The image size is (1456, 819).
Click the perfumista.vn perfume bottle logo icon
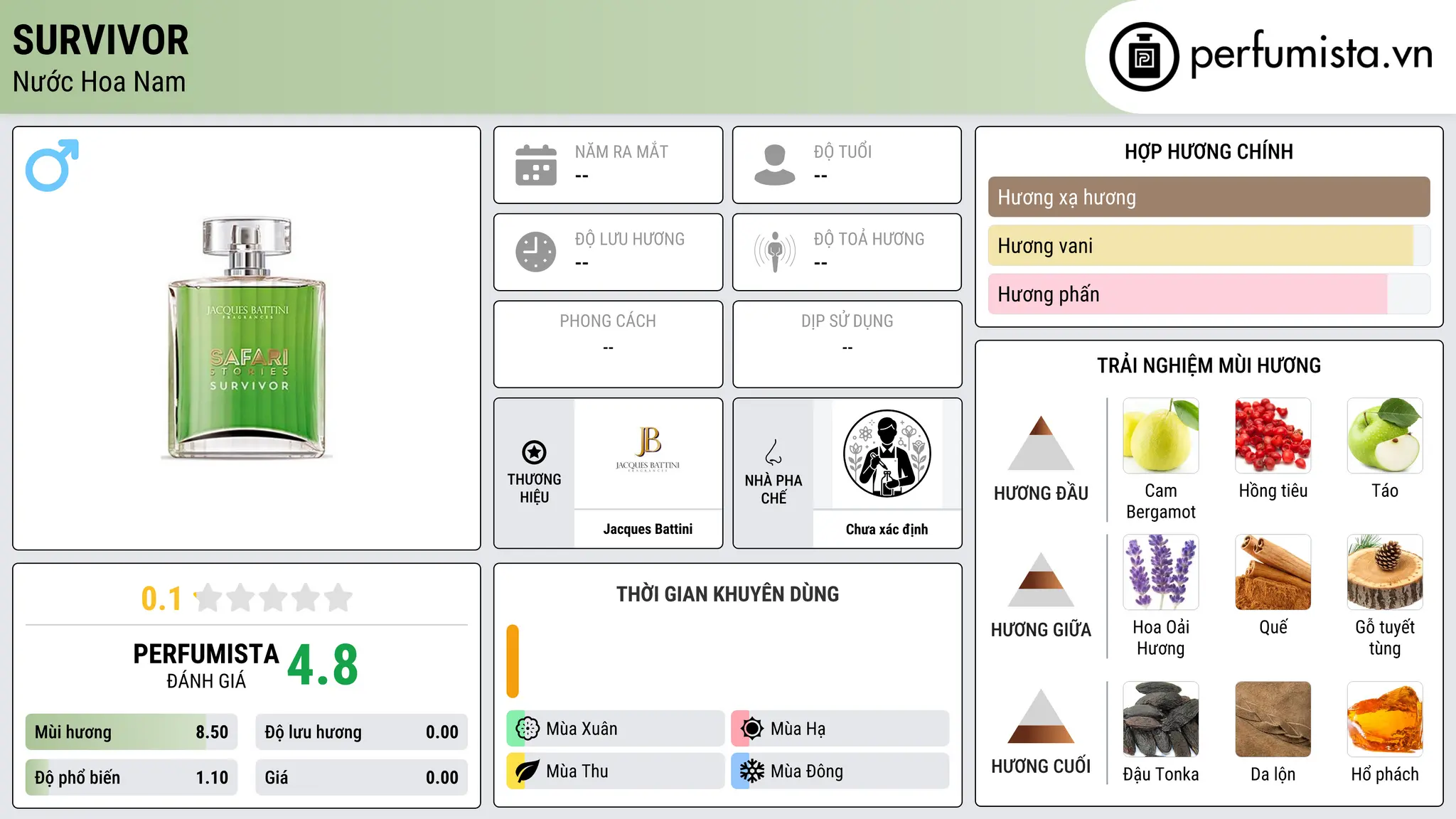coord(1144,57)
